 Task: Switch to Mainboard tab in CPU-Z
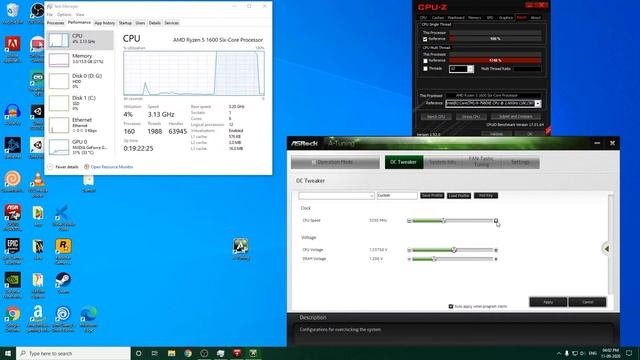click(x=456, y=18)
